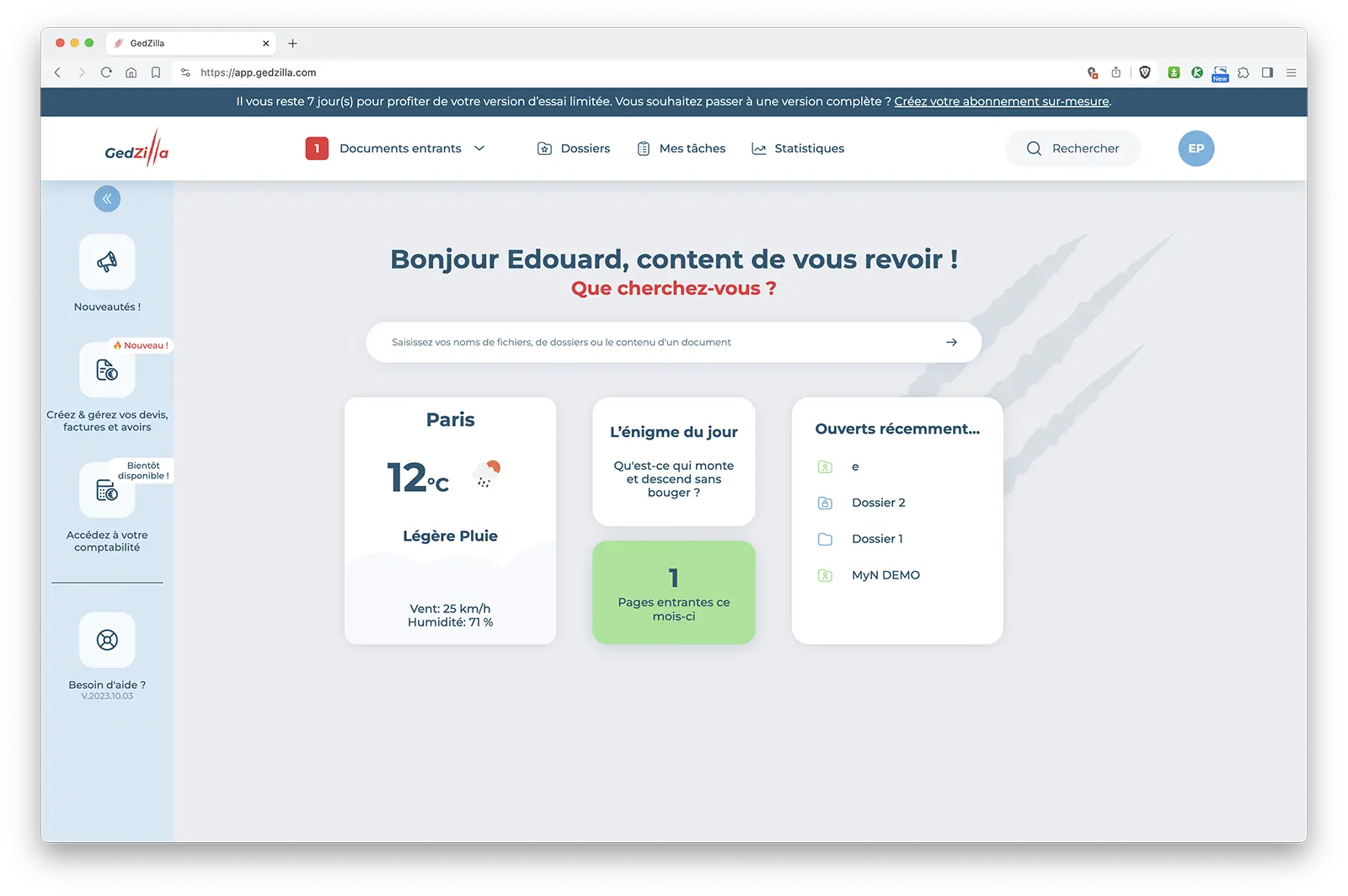Click the browser back arrow
The height and width of the screenshot is (896, 1348).
point(57,72)
